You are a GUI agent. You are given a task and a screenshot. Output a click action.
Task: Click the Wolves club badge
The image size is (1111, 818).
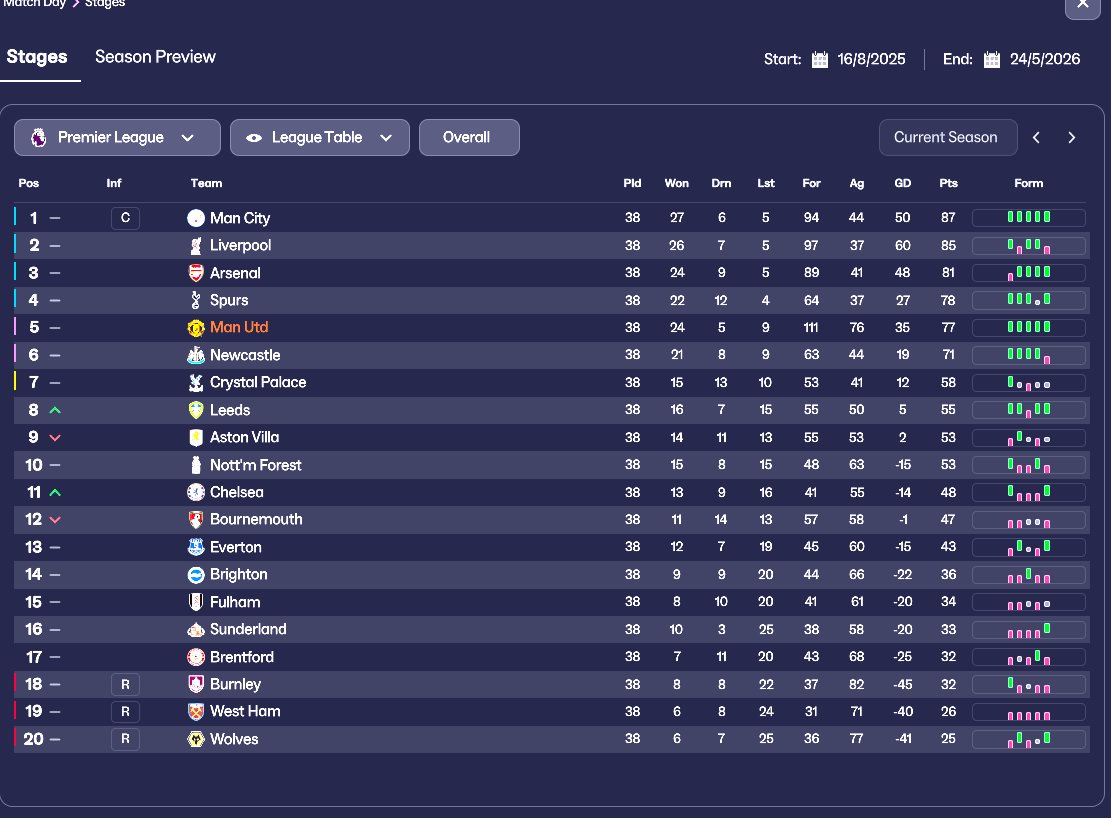(196, 739)
